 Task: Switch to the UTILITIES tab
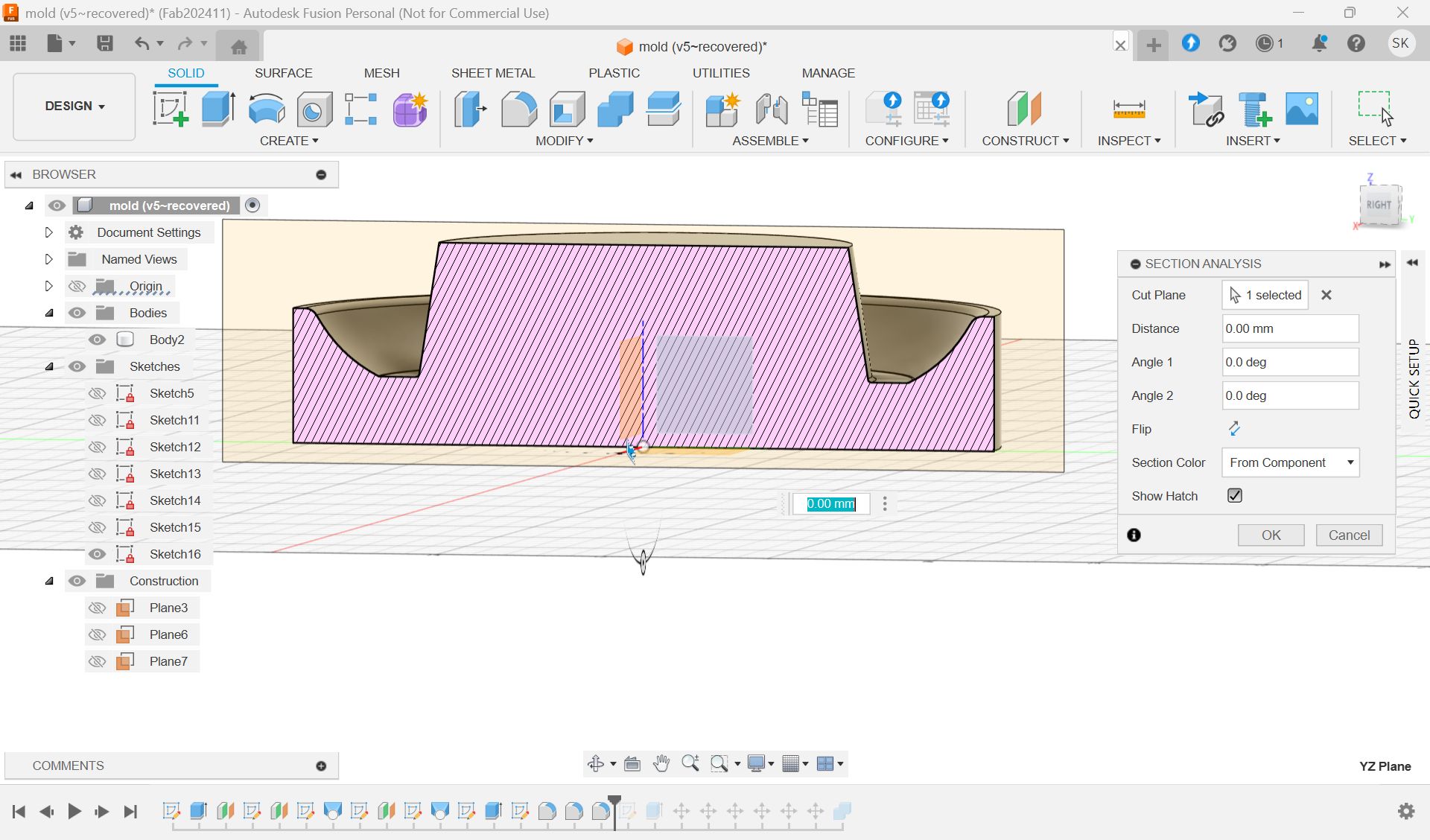click(x=721, y=73)
